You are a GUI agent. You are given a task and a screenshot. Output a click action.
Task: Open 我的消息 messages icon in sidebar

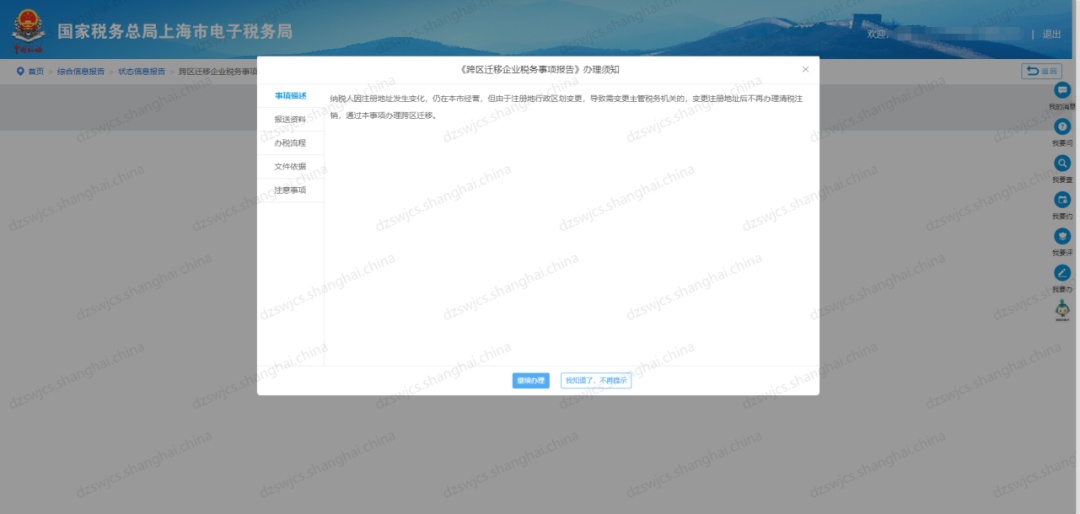1063,90
